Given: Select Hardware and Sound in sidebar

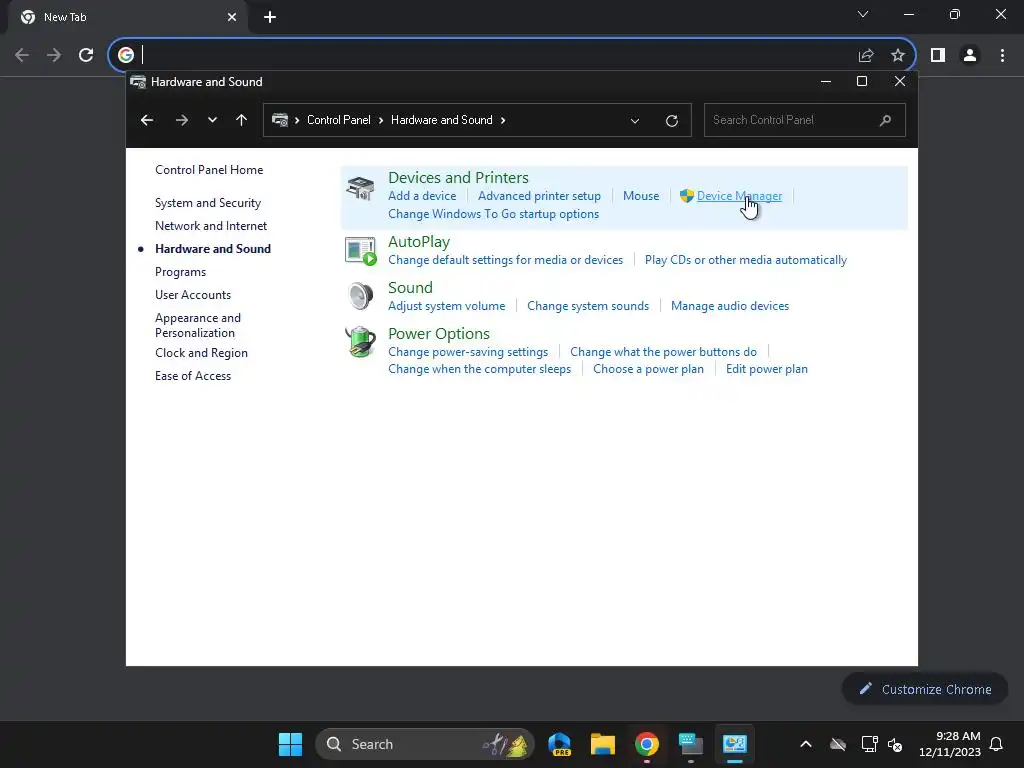Looking at the screenshot, I should (213, 249).
